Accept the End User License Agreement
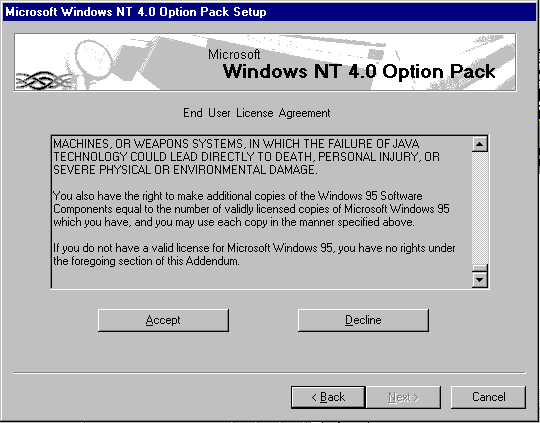 [163, 320]
